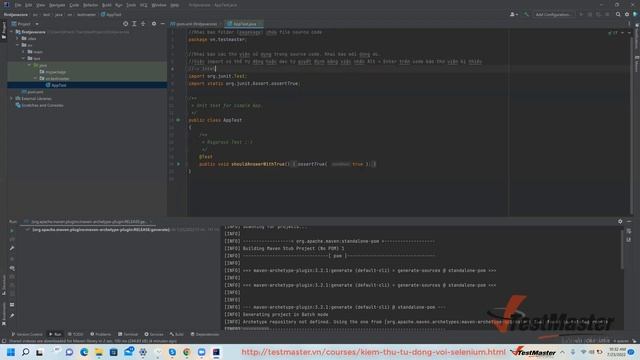Run shouldAnswerWithTrue test from gutter icon

(178, 164)
